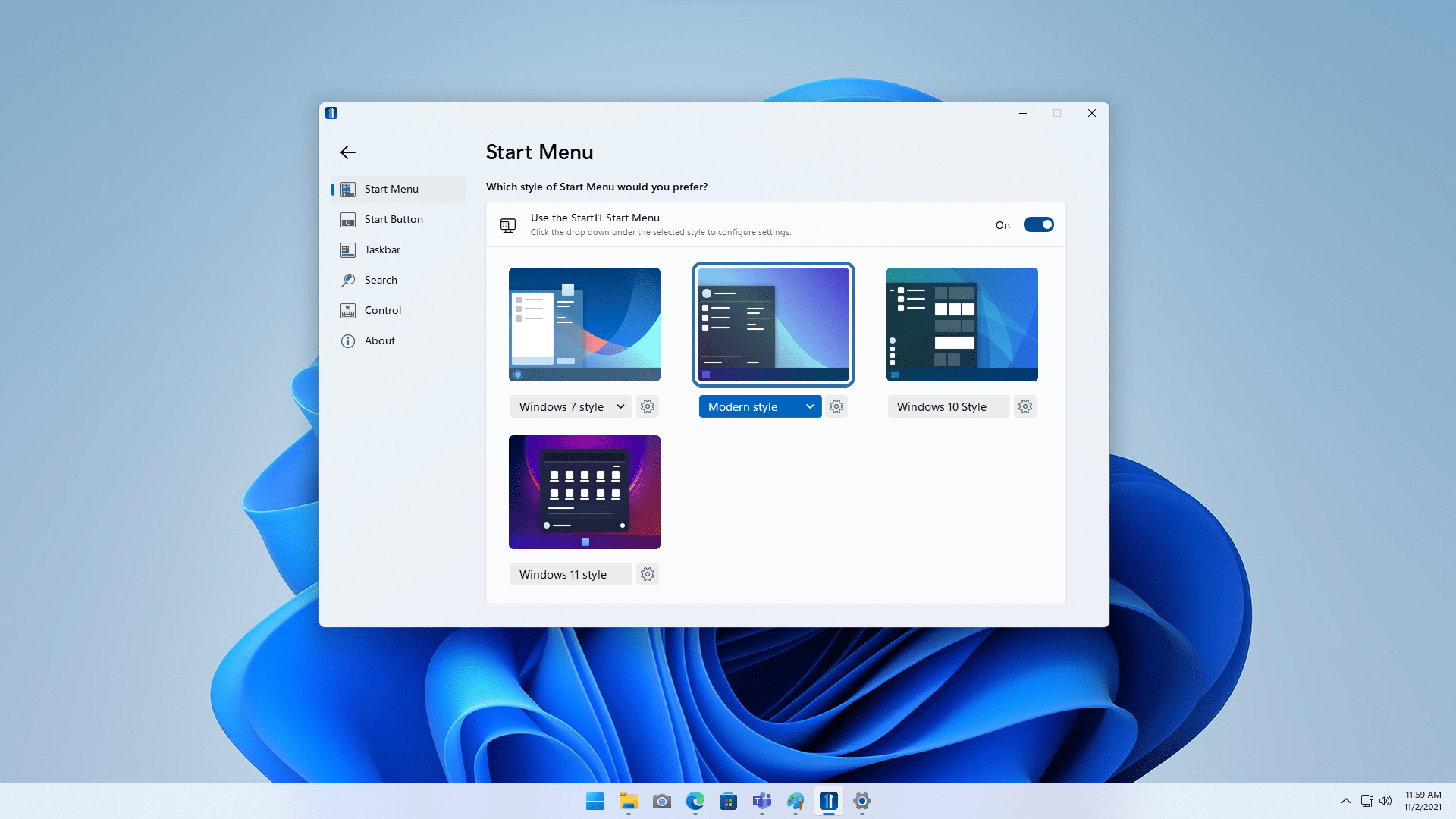Select the Windows 7 style option

pos(584,324)
